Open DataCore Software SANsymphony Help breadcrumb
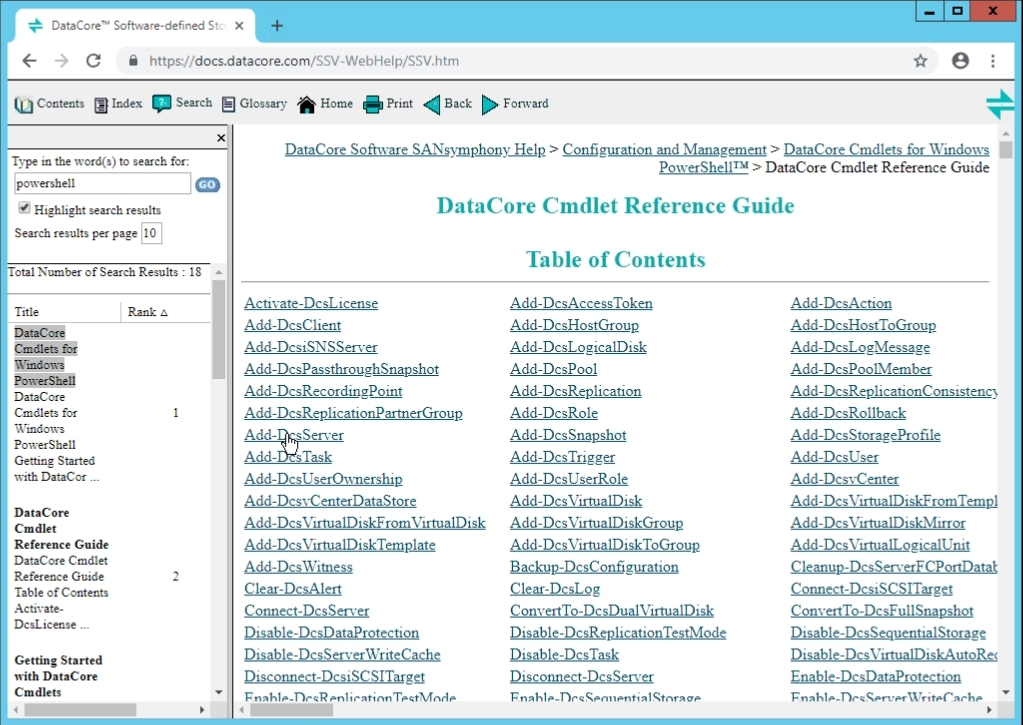This screenshot has width=1023, height=725. click(x=415, y=149)
